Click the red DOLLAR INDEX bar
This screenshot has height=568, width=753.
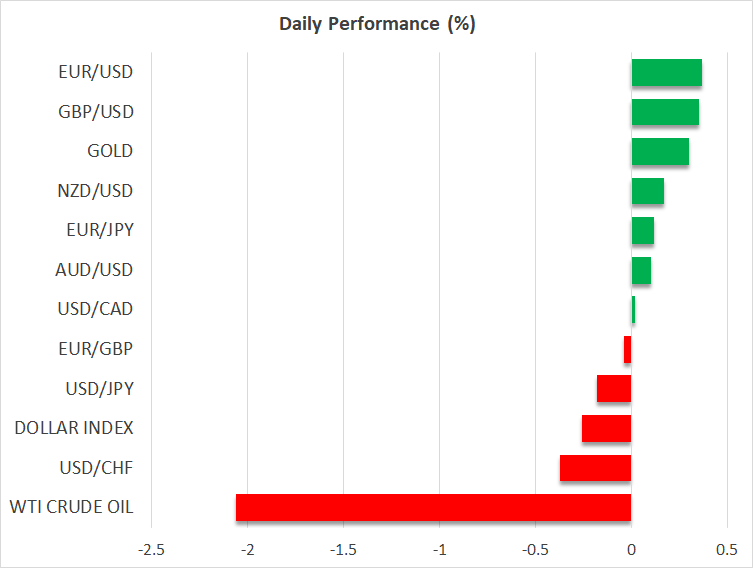pos(606,428)
